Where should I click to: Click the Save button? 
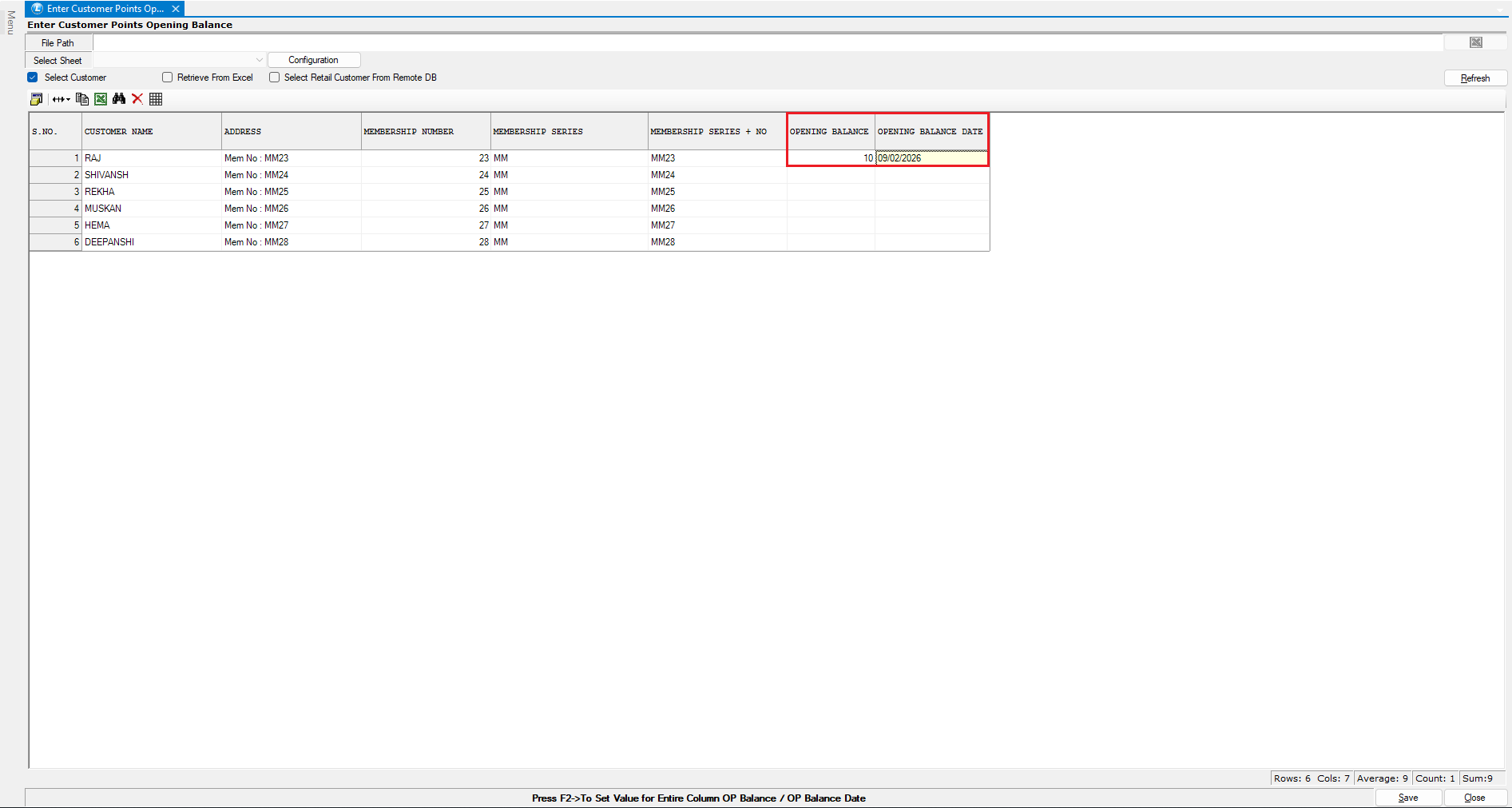pos(1407,798)
